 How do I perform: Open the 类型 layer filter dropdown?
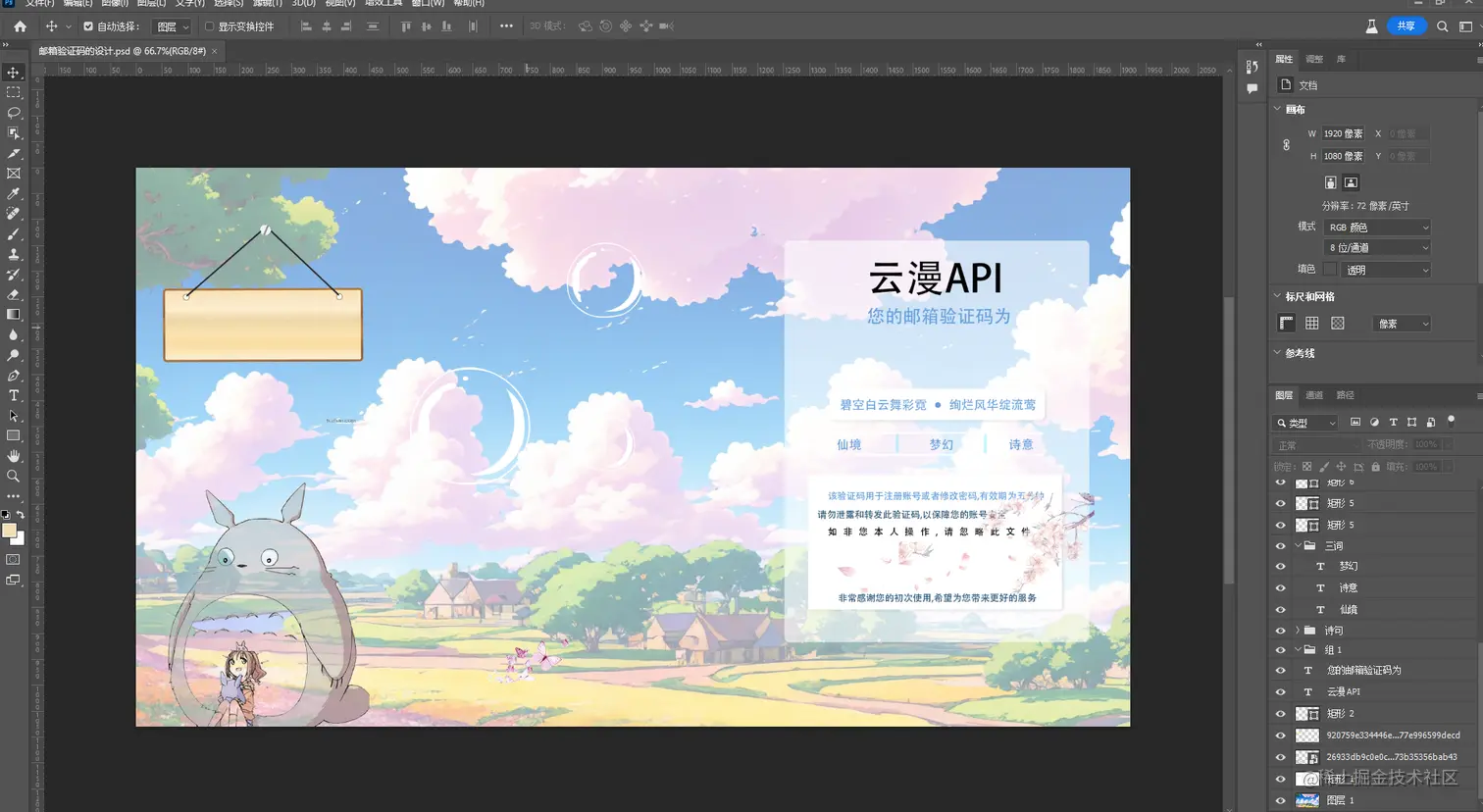click(x=1305, y=423)
